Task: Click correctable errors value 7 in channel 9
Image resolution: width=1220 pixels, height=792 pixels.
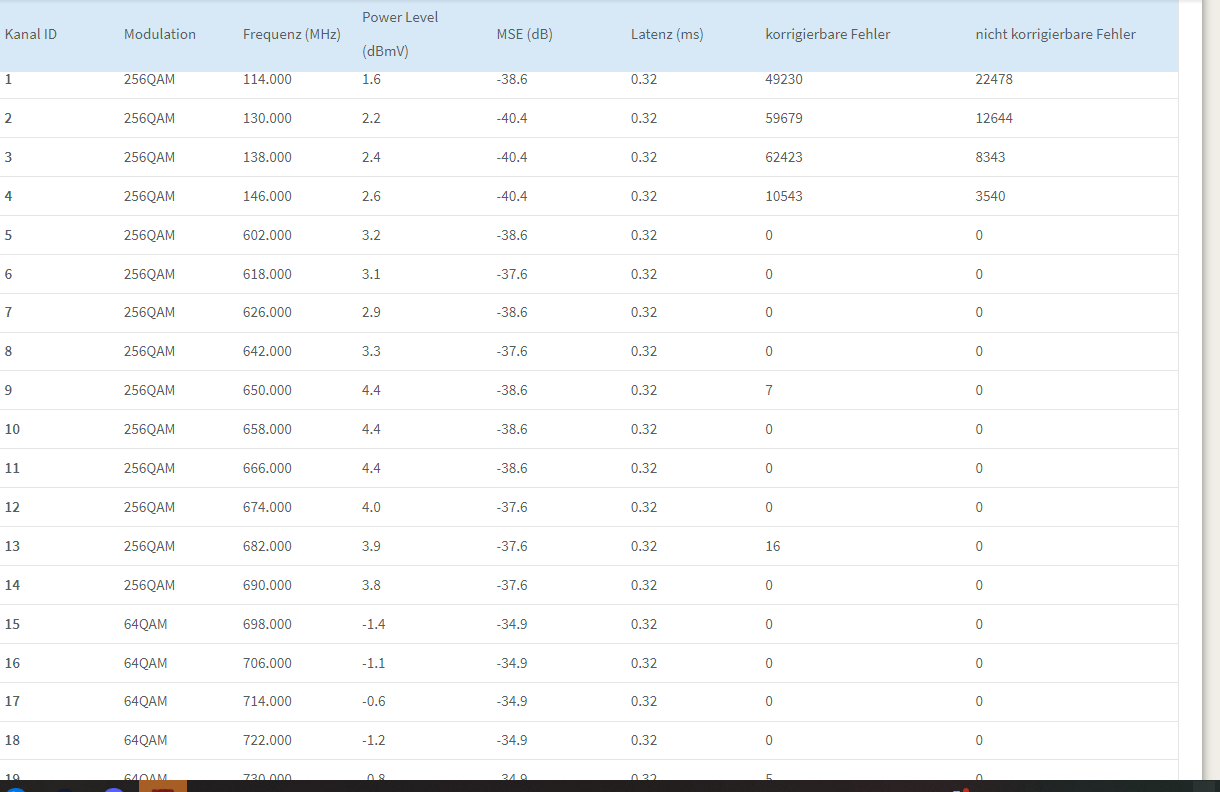Action: (x=769, y=390)
